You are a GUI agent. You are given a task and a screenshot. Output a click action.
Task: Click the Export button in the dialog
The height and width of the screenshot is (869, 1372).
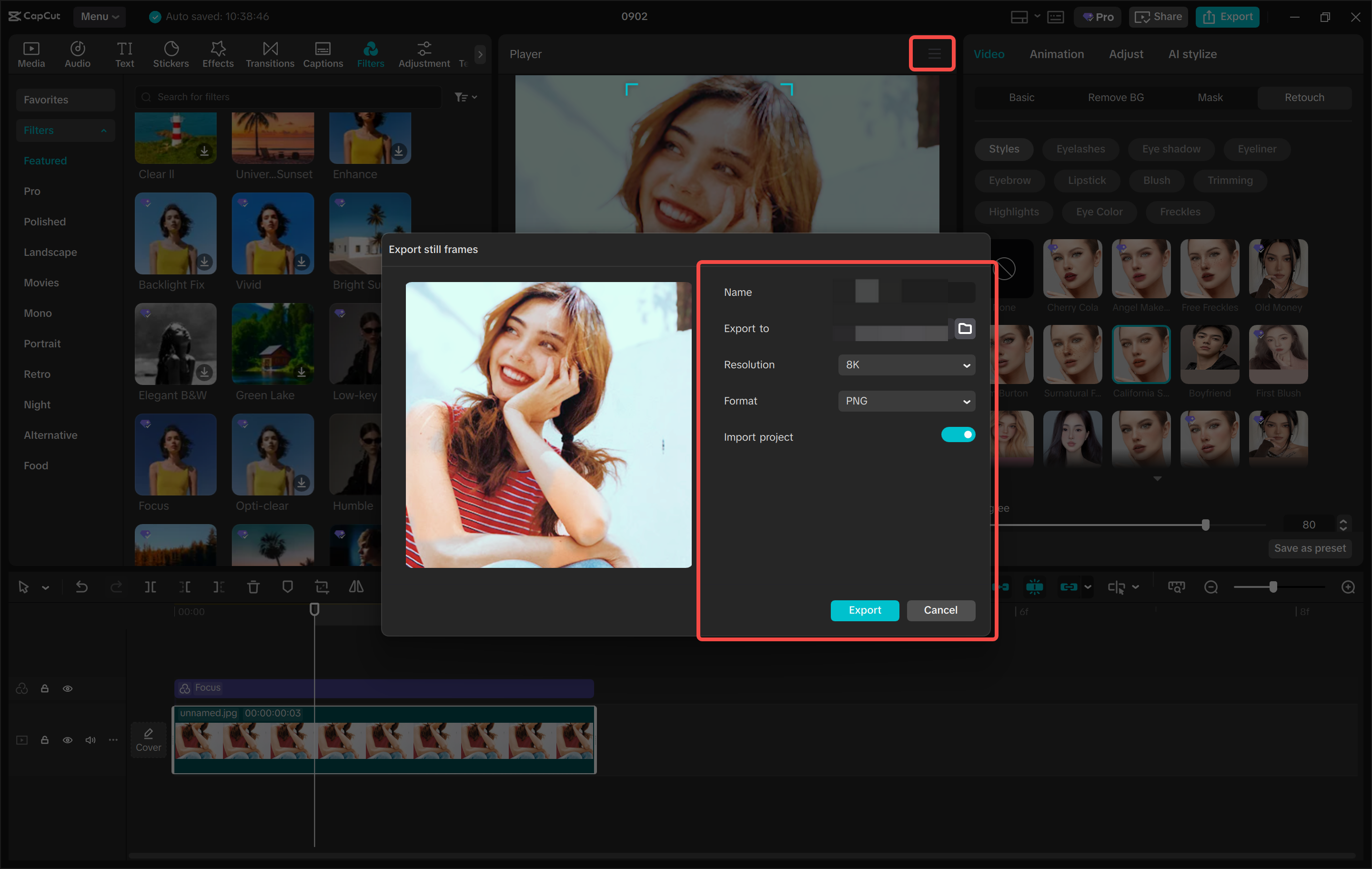(x=864, y=610)
